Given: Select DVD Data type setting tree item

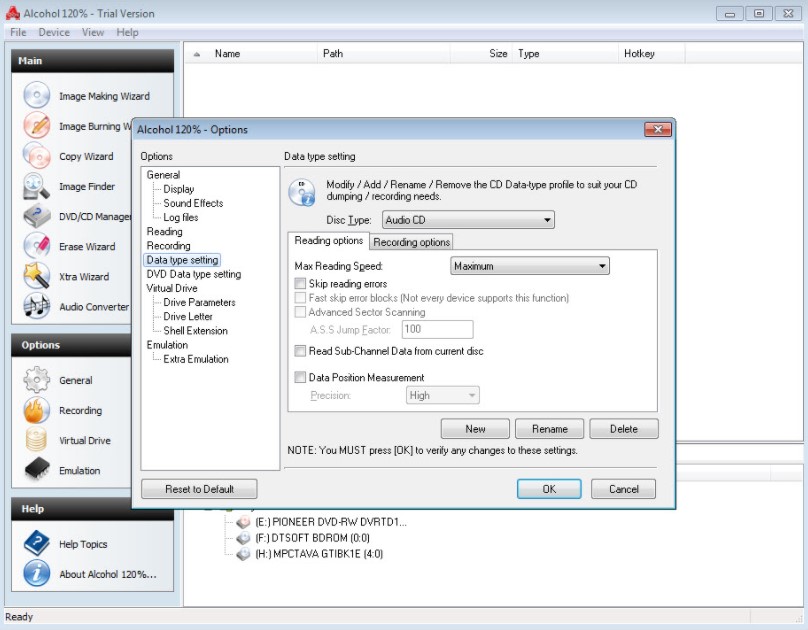Looking at the screenshot, I should [x=194, y=274].
